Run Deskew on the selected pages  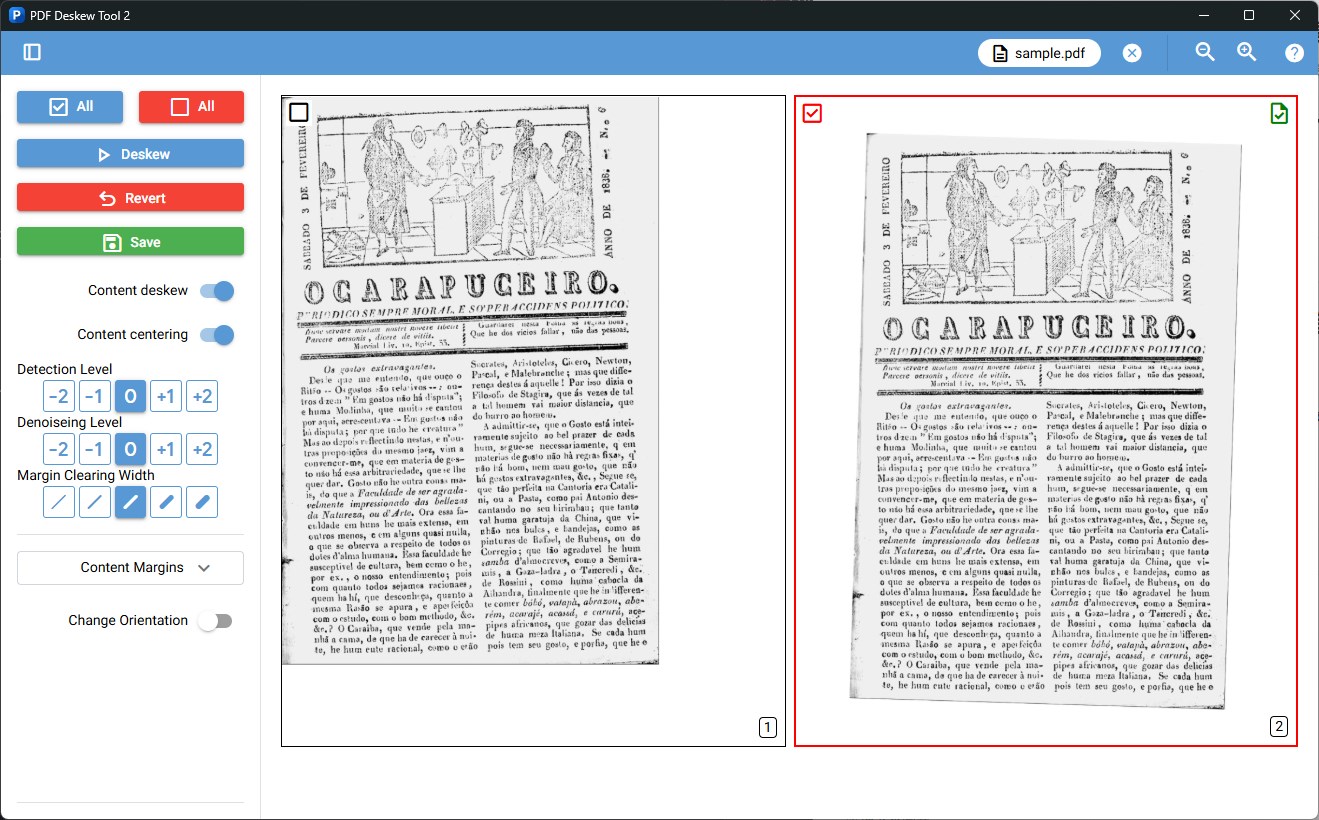(x=130, y=152)
